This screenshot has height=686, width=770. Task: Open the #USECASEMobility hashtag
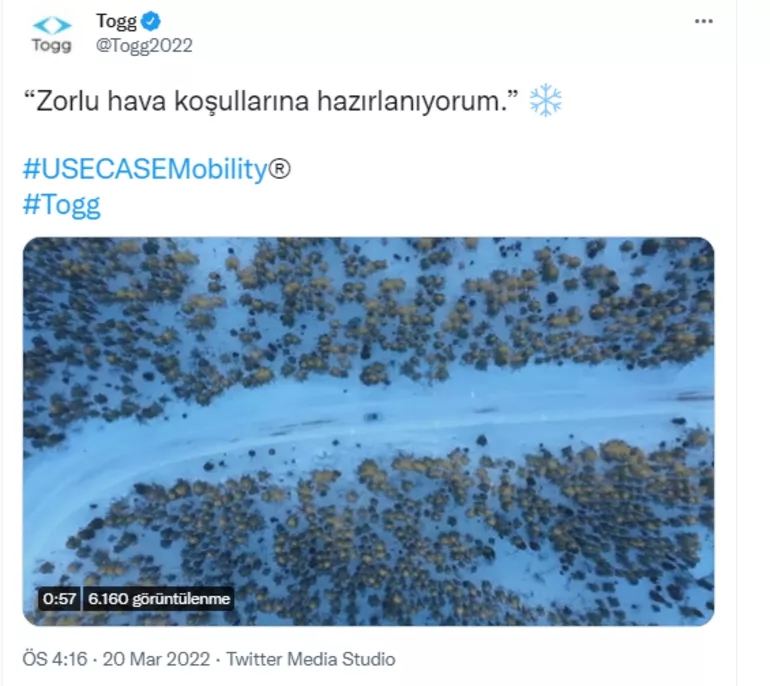pyautogui.click(x=145, y=169)
